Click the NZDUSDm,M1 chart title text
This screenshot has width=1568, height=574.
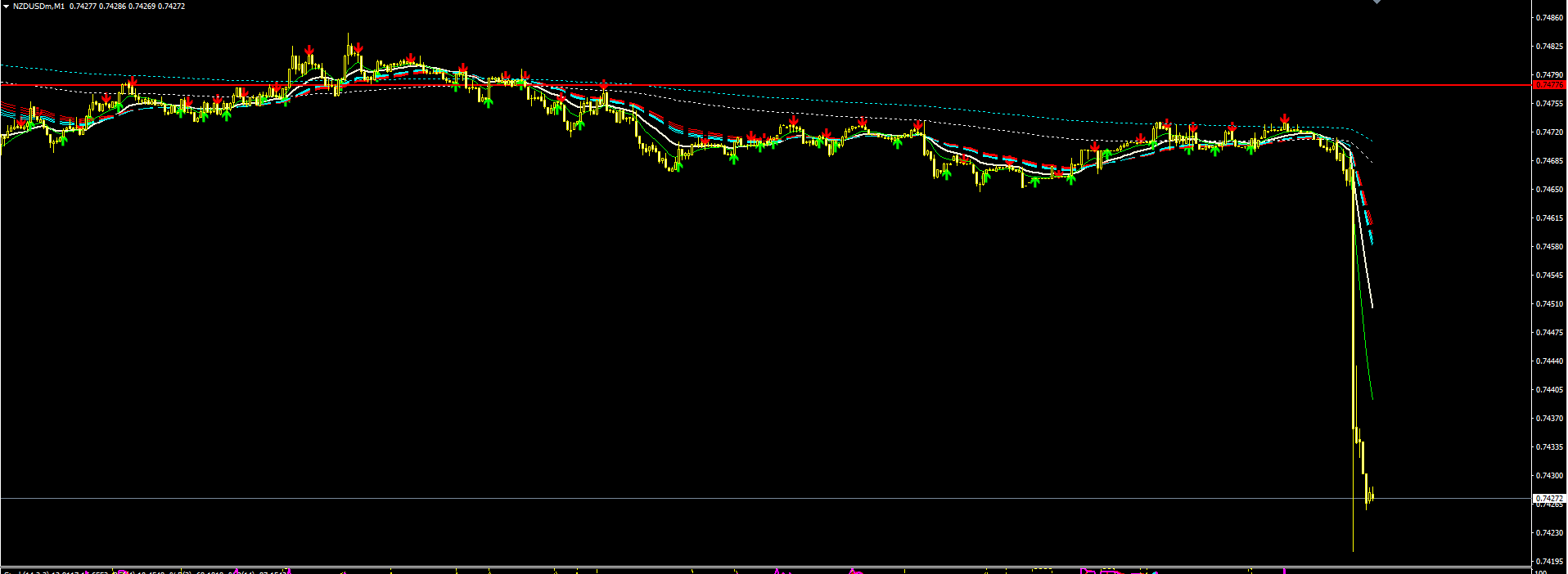pos(38,6)
